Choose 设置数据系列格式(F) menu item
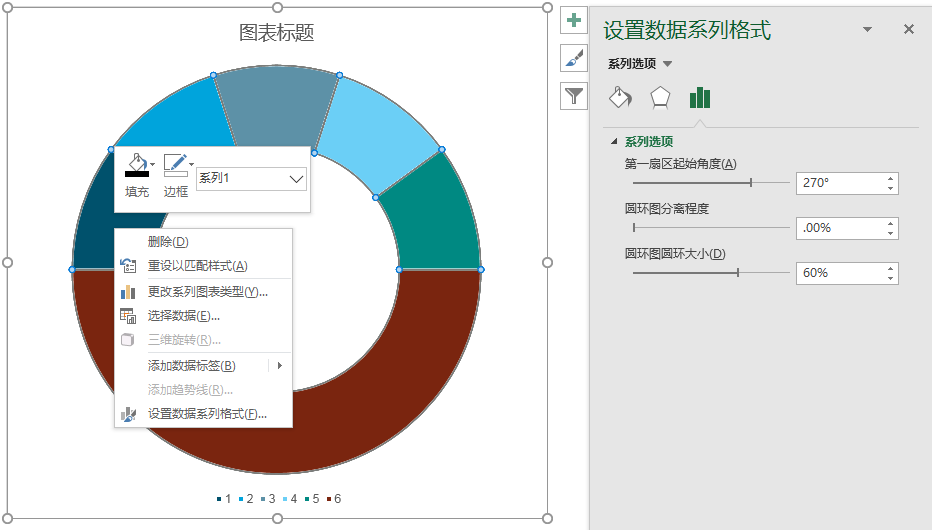 203,414
